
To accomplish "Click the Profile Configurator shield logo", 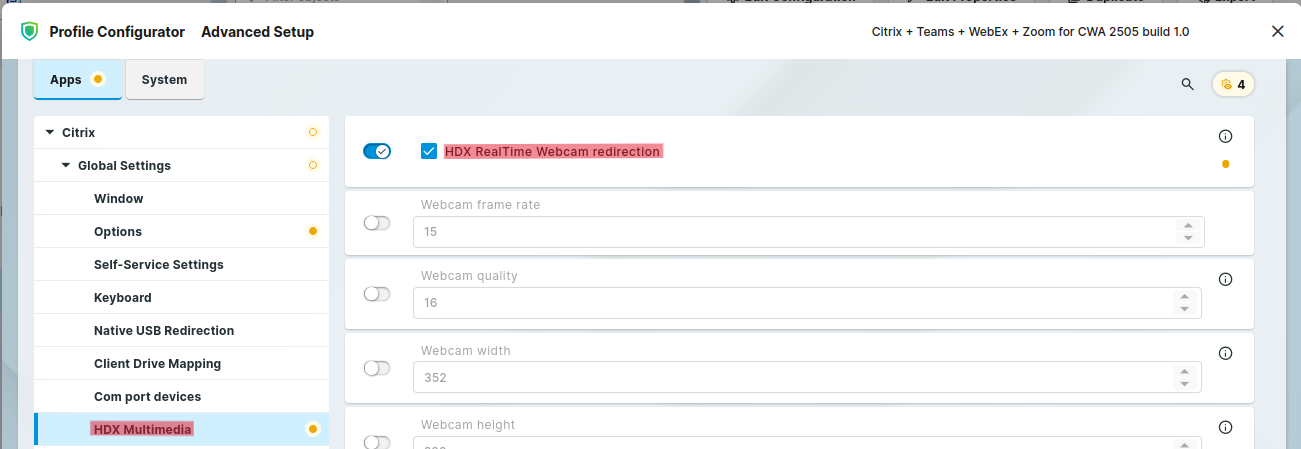I will click(x=29, y=31).
